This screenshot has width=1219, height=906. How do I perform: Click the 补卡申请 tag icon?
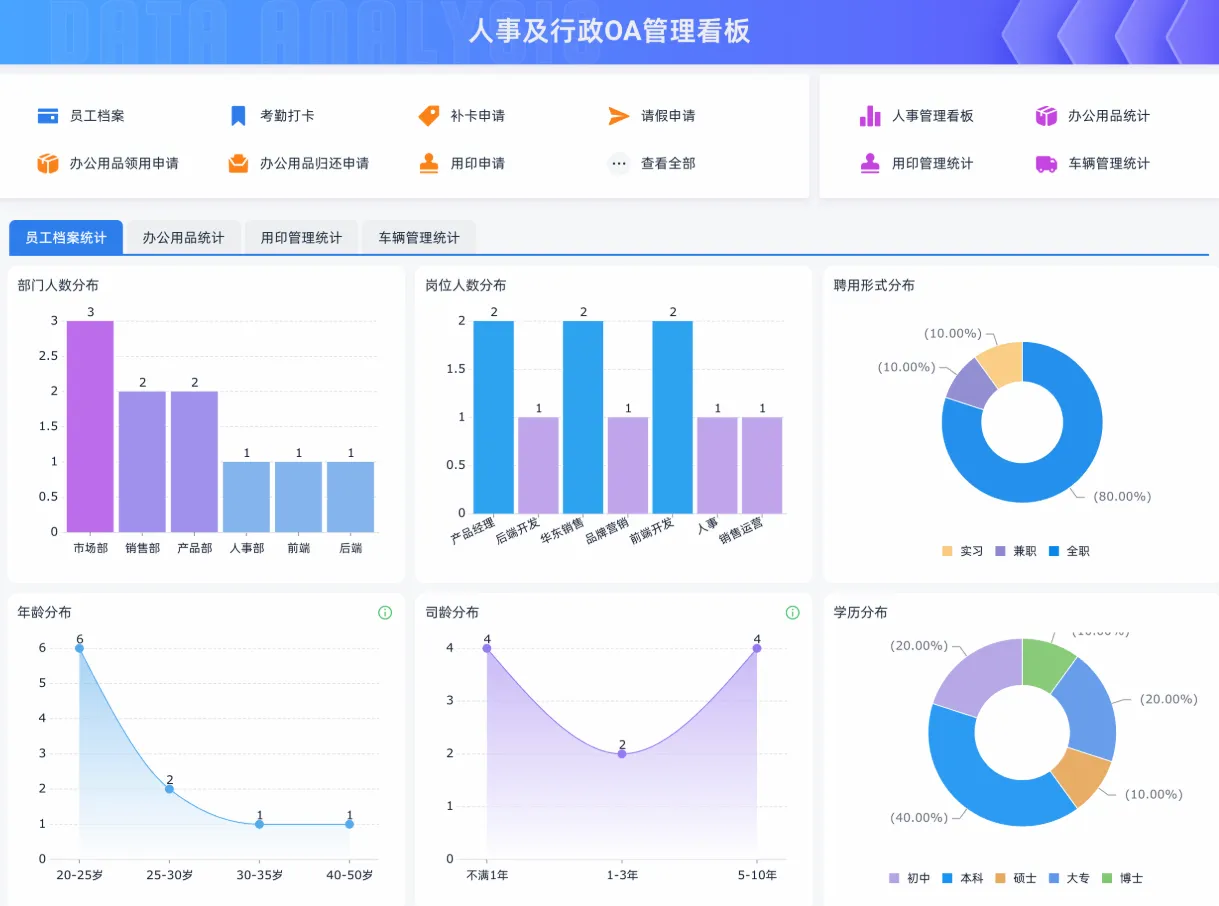click(429, 116)
